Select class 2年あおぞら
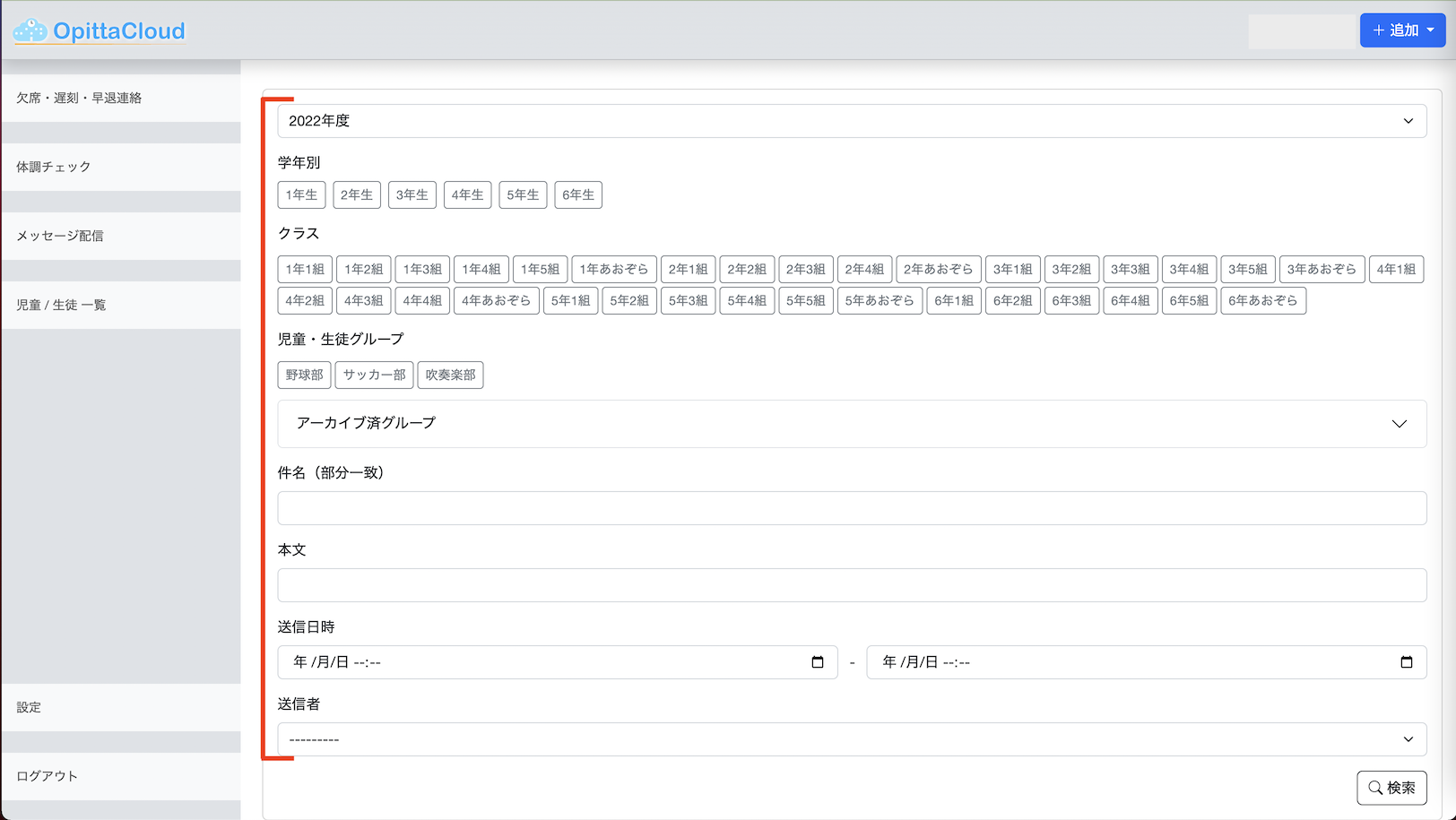The image size is (1456, 820). click(939, 269)
